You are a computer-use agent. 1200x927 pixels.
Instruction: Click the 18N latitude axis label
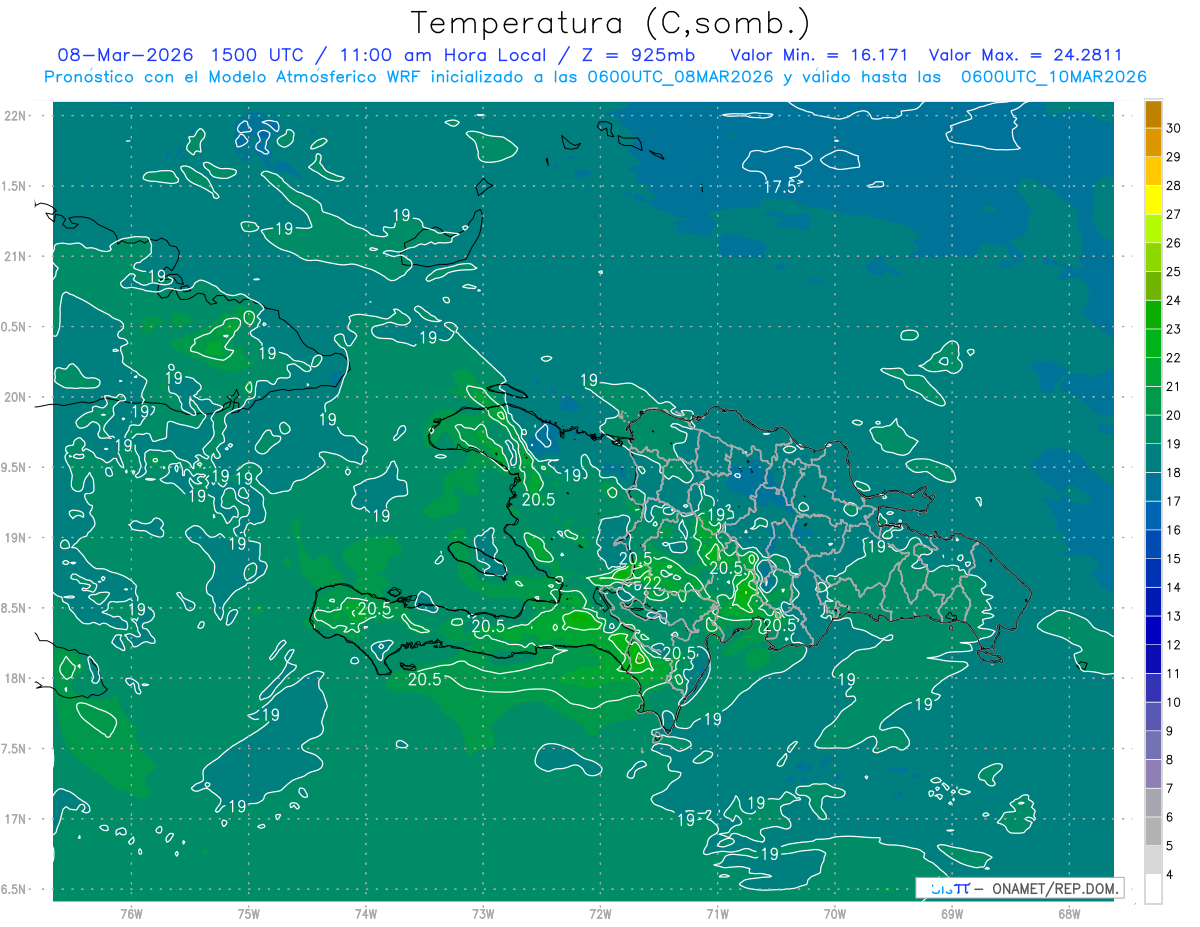pos(15,678)
